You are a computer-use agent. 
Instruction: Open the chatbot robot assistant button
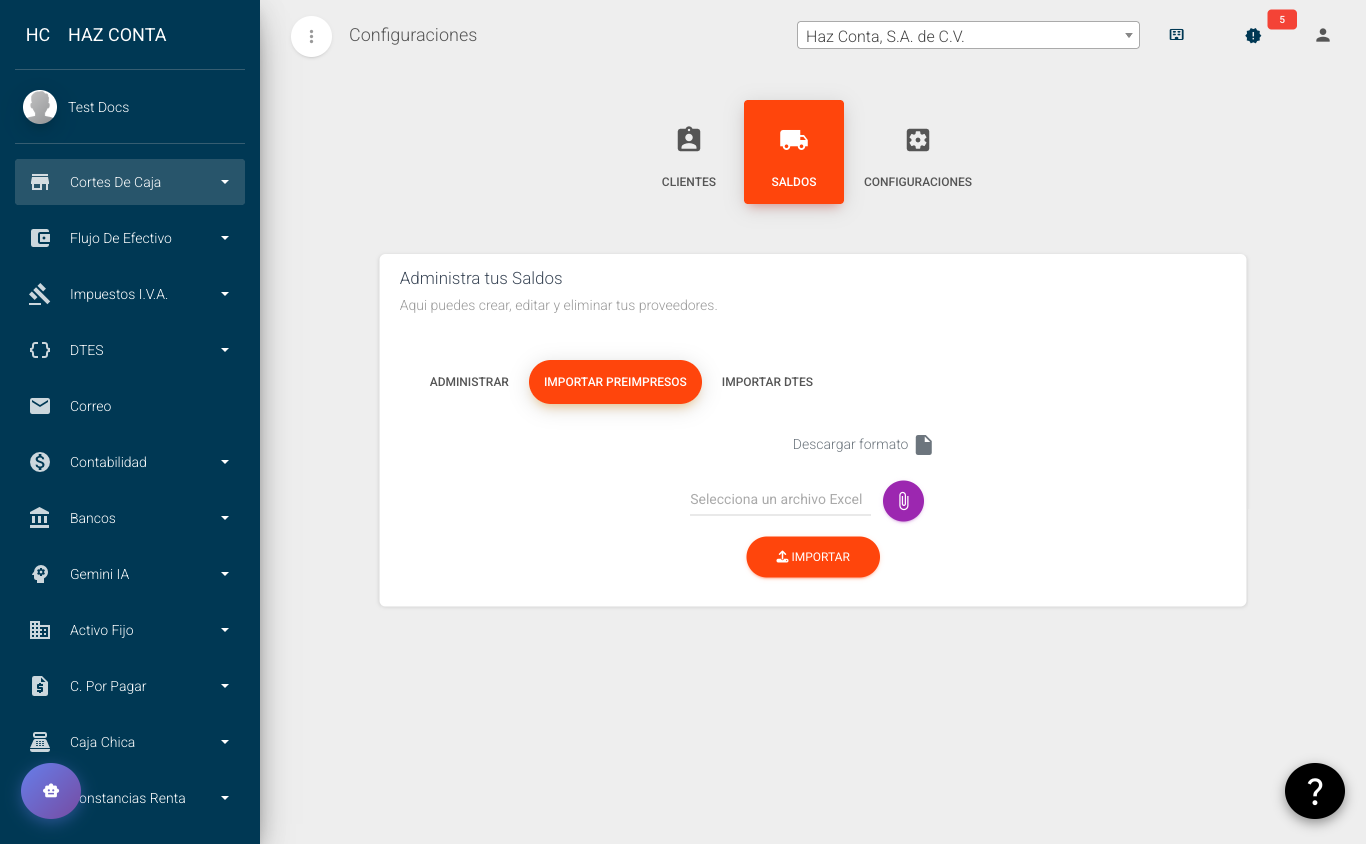coord(51,791)
